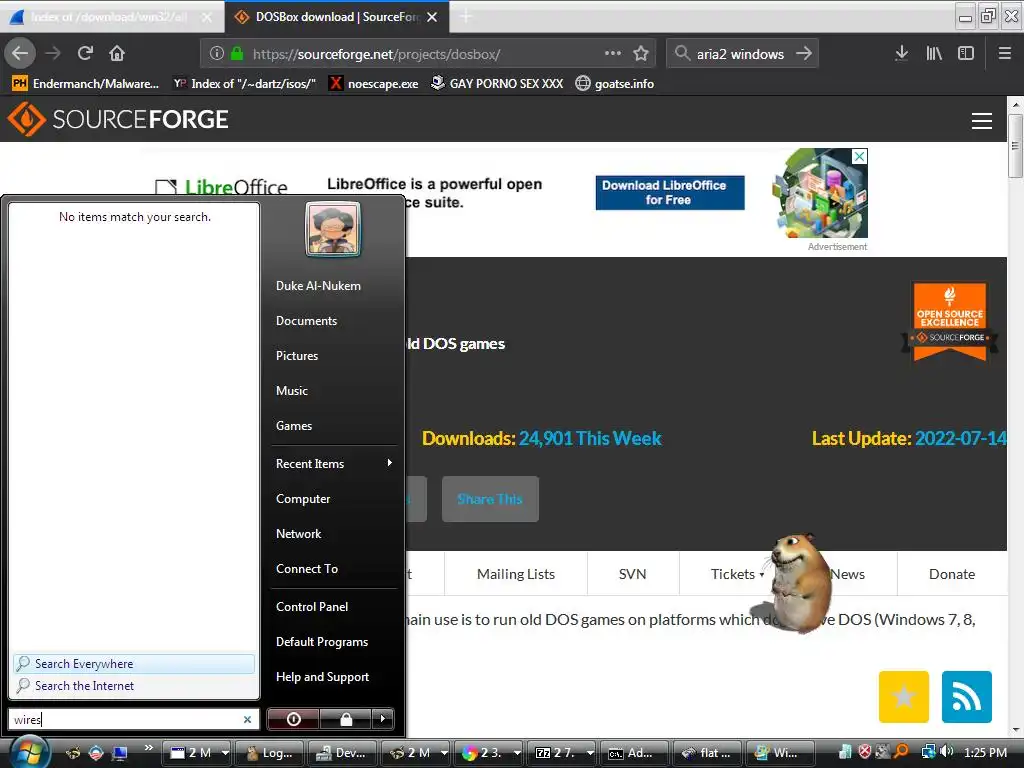The image size is (1024, 768).
Task: Open the volume control in the tray
Action: (x=947, y=752)
